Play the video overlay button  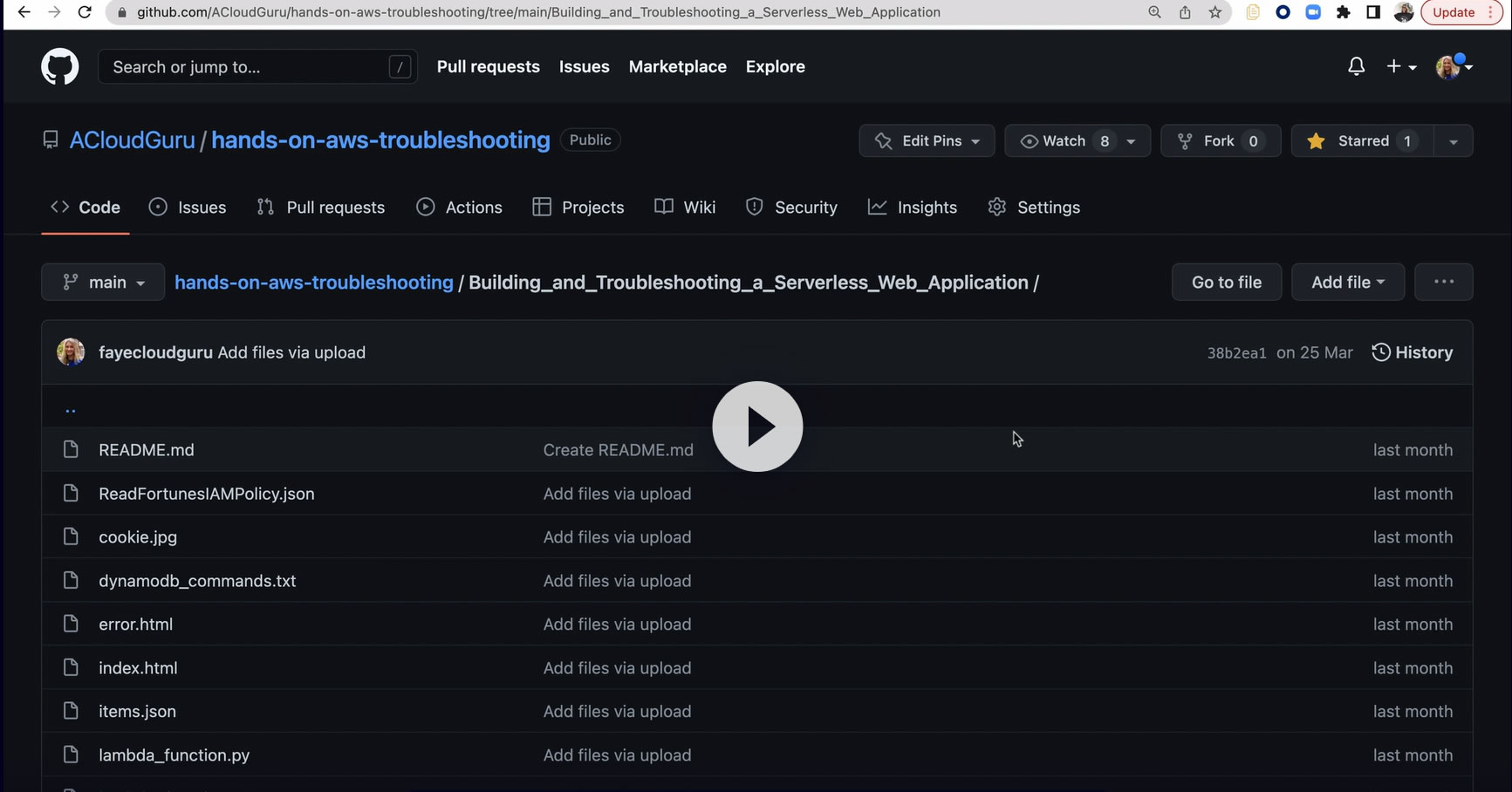point(757,427)
